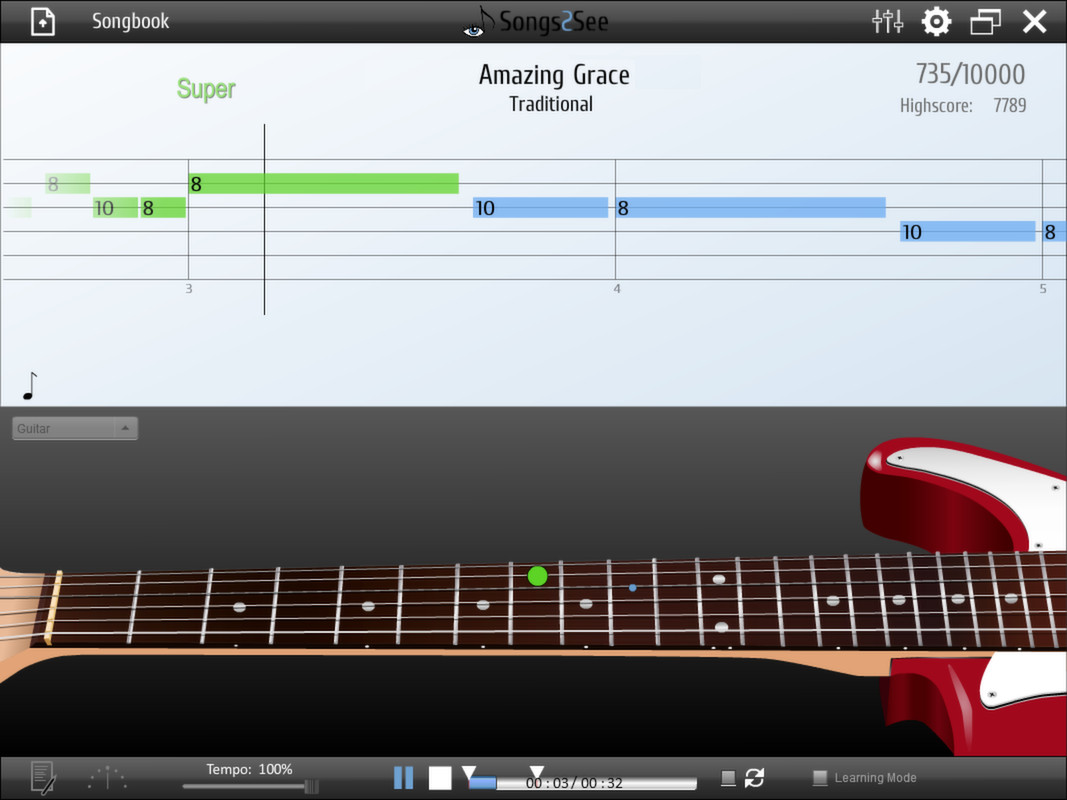
Task: Open the Guitar instrument dropdown
Action: click(x=74, y=428)
